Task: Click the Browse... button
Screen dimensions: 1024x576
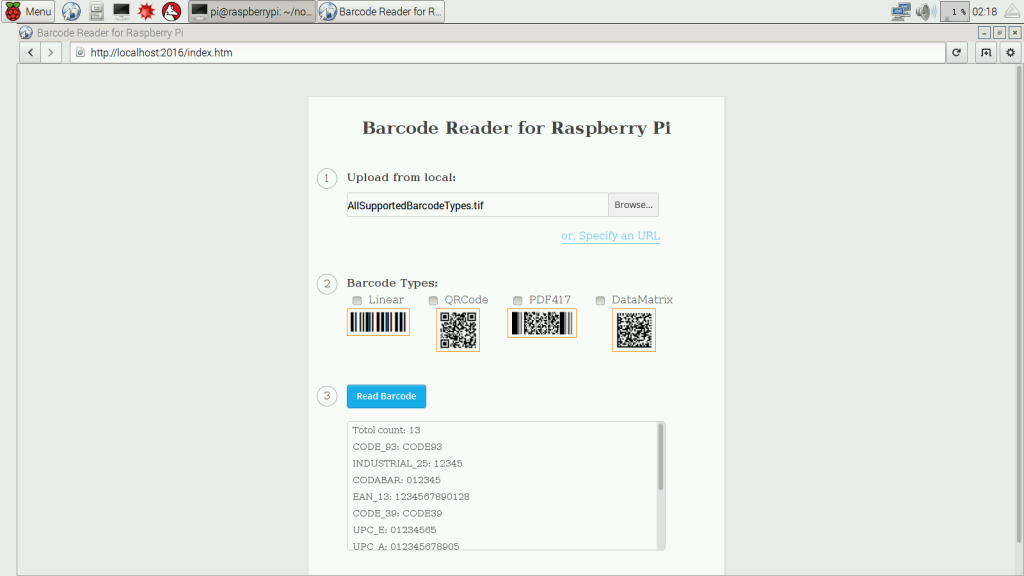Action: [x=633, y=205]
